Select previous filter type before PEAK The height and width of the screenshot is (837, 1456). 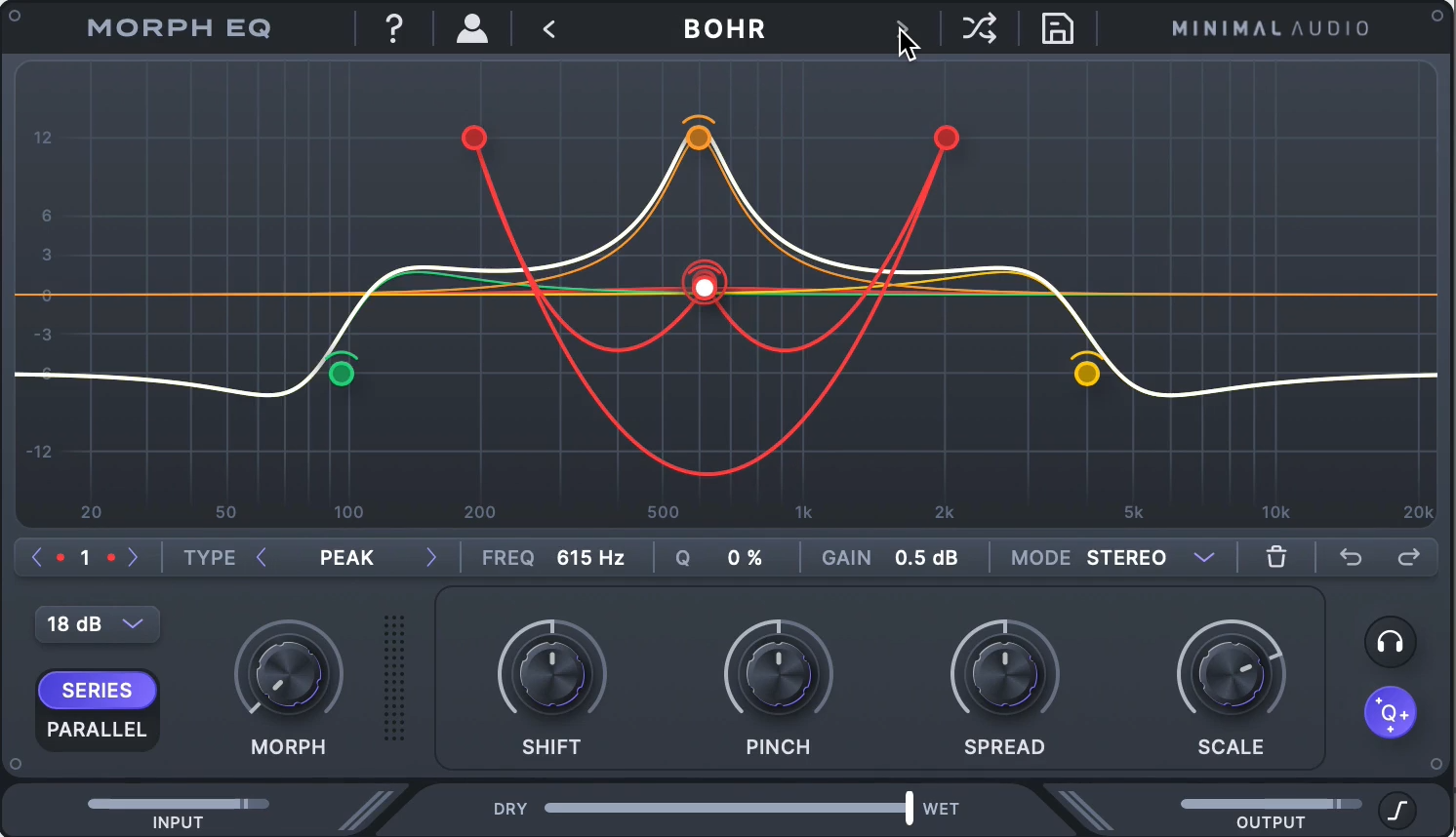point(262,557)
